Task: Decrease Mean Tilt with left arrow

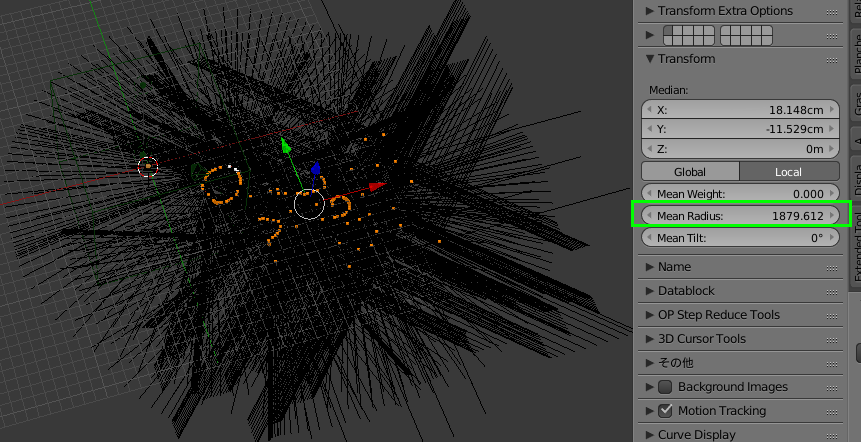Action: tap(650, 238)
